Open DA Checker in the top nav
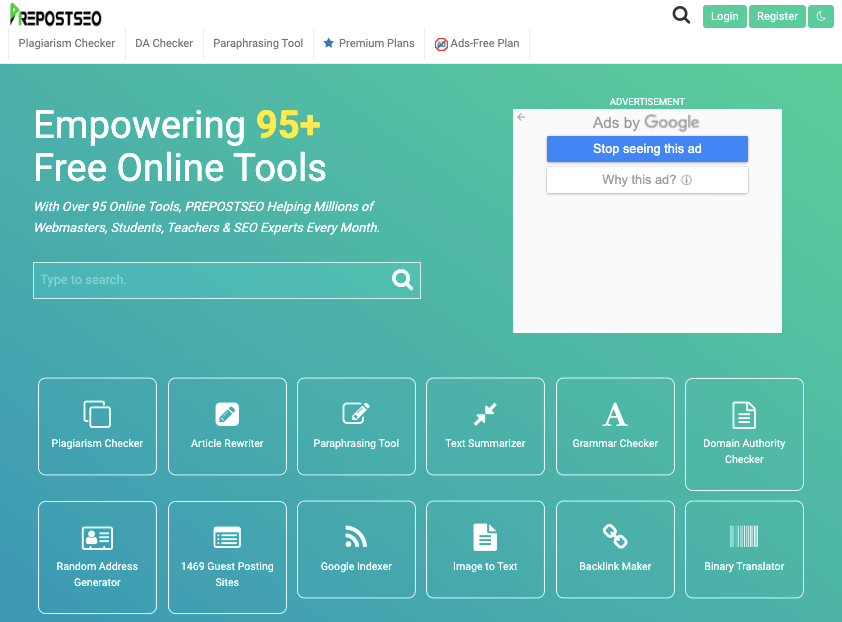The width and height of the screenshot is (842, 622). pyautogui.click(x=164, y=43)
